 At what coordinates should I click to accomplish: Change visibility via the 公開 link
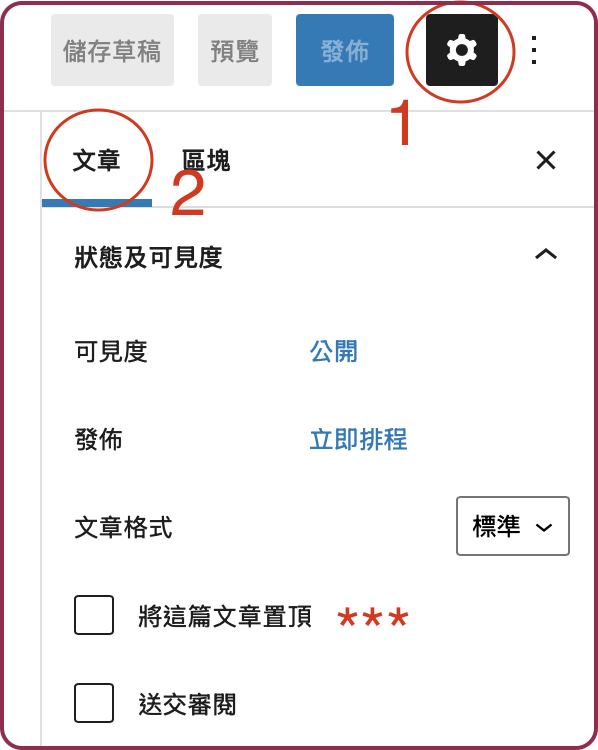click(x=334, y=352)
